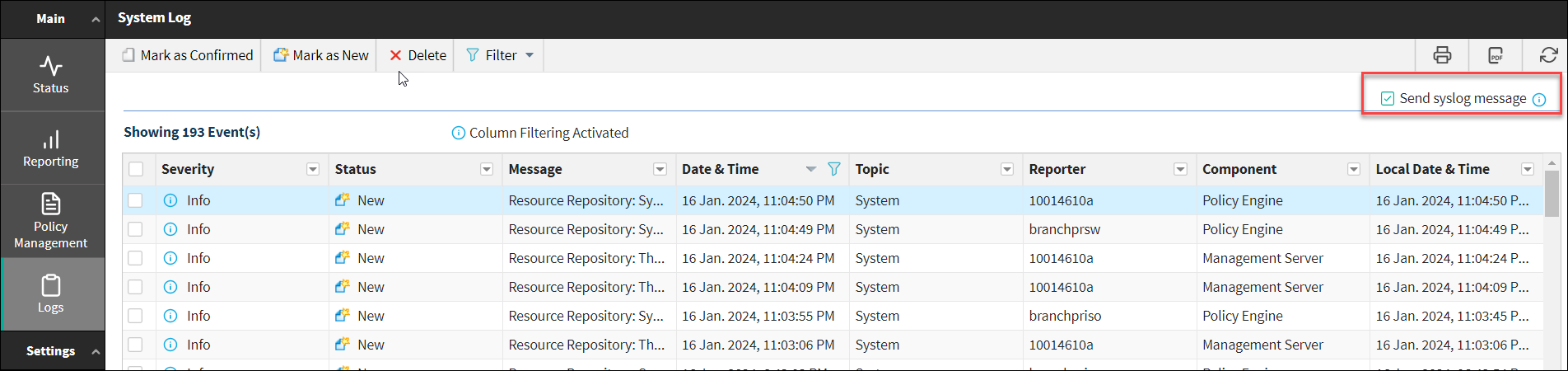Click the info icon beside Send syslog message
Screen dimensions: 1568x371
click(1539, 100)
